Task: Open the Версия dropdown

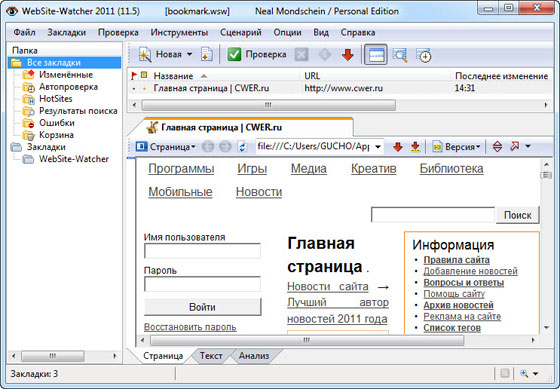Action: 456,147
